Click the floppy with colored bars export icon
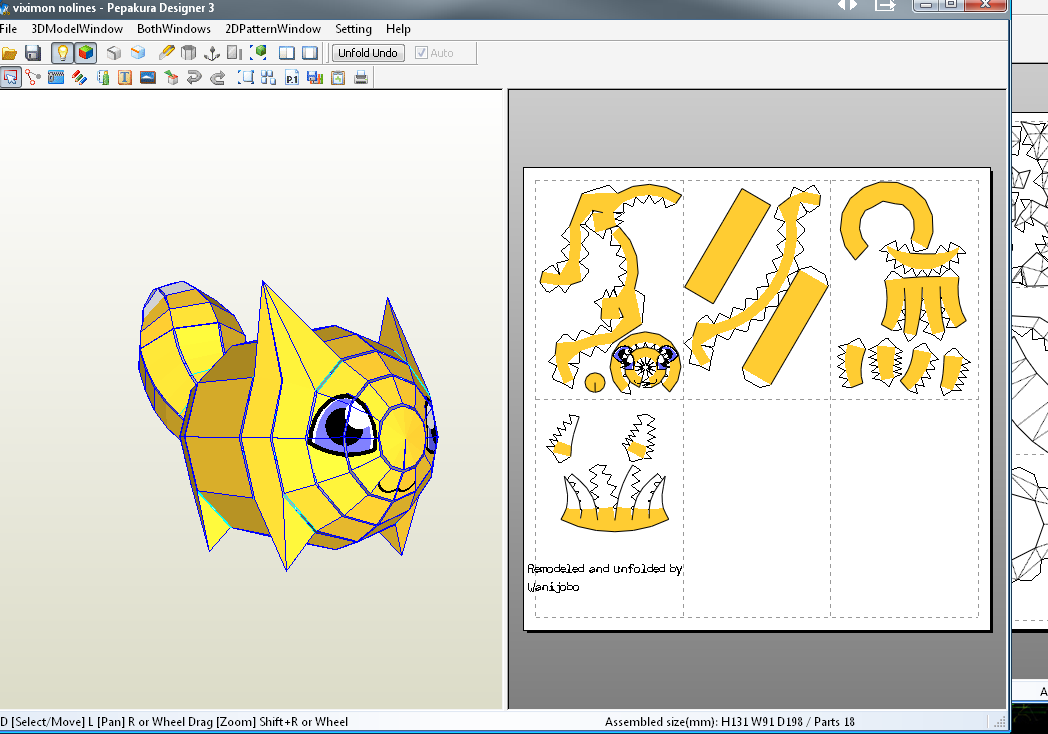Viewport: 1048px width, 734px height. click(x=315, y=78)
